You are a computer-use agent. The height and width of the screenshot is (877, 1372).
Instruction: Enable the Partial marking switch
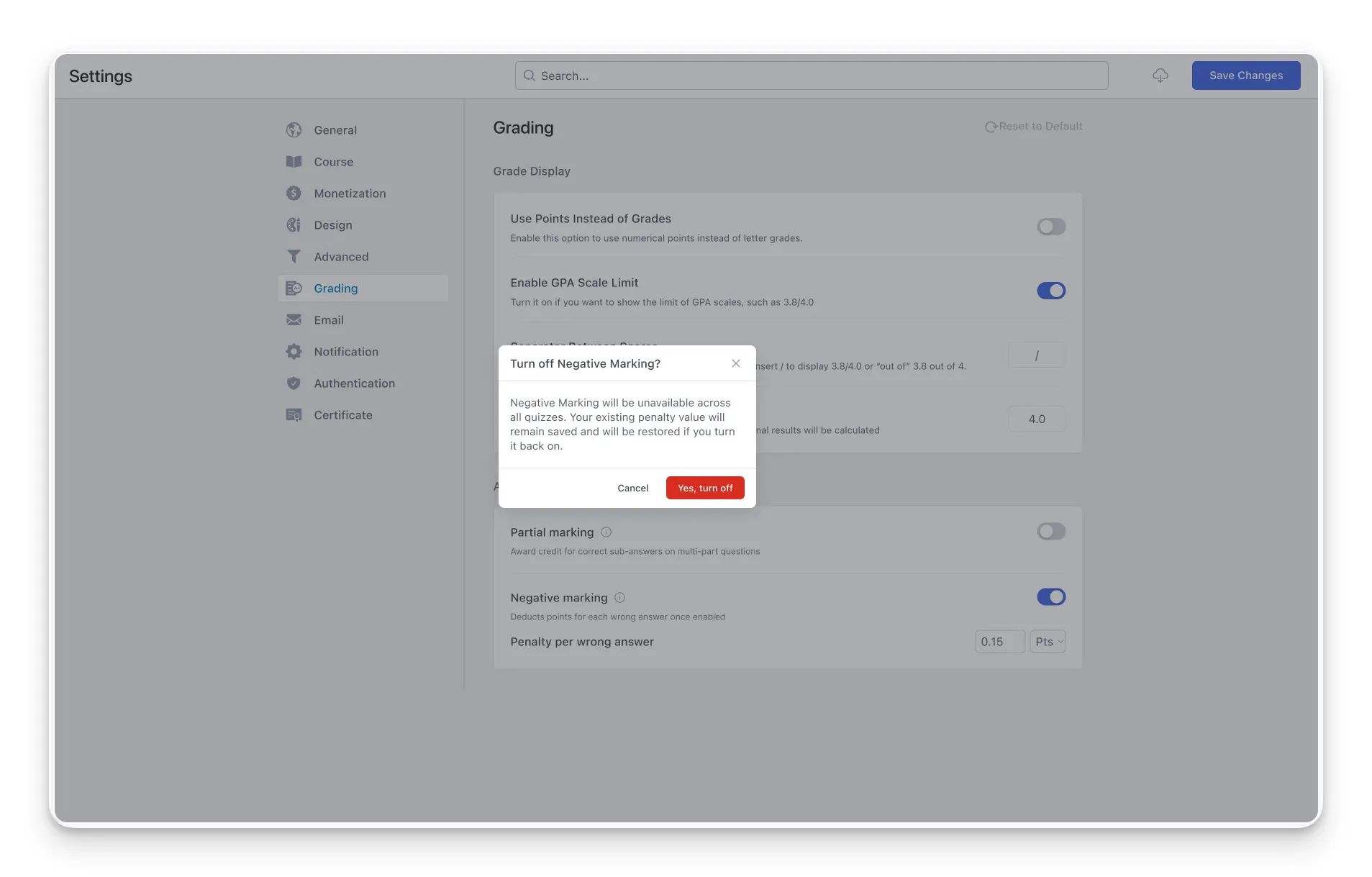pos(1051,532)
